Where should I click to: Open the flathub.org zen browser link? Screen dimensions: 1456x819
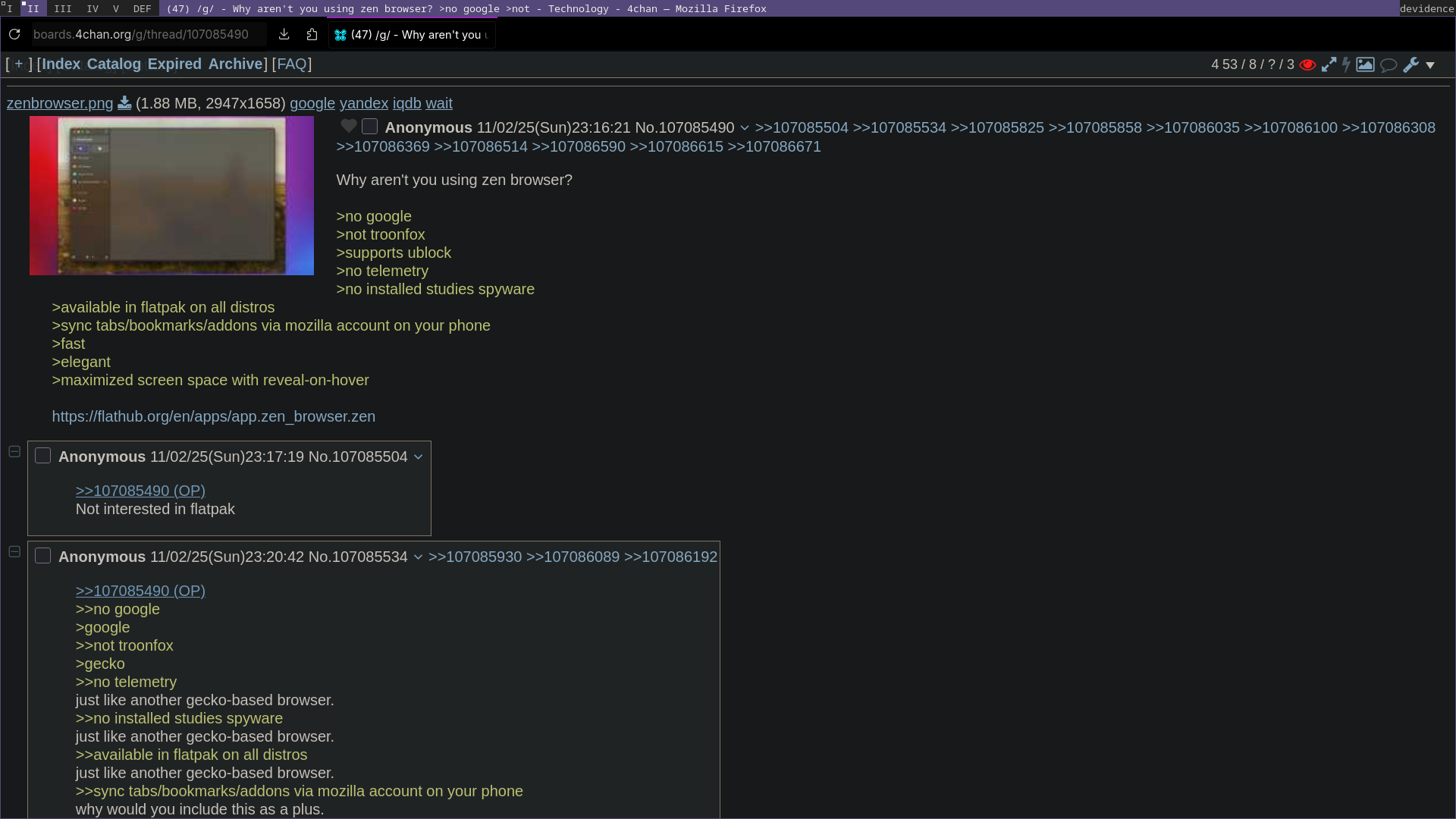(x=213, y=416)
